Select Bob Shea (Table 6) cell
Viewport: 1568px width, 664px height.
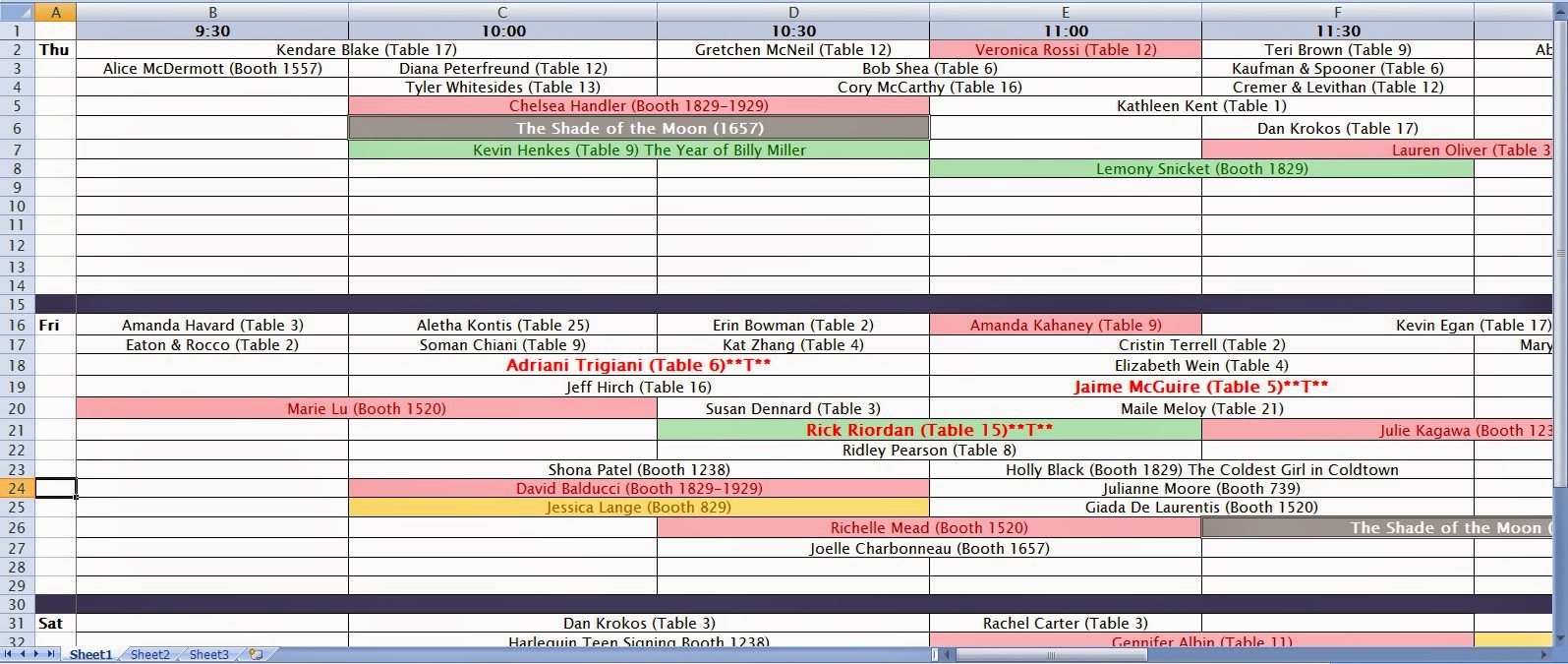point(929,68)
